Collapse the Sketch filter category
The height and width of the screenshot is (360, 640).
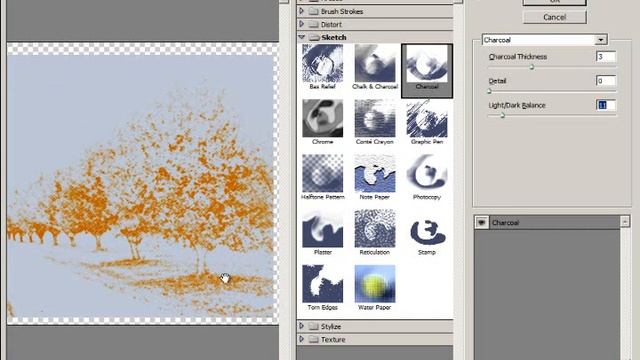coord(302,37)
